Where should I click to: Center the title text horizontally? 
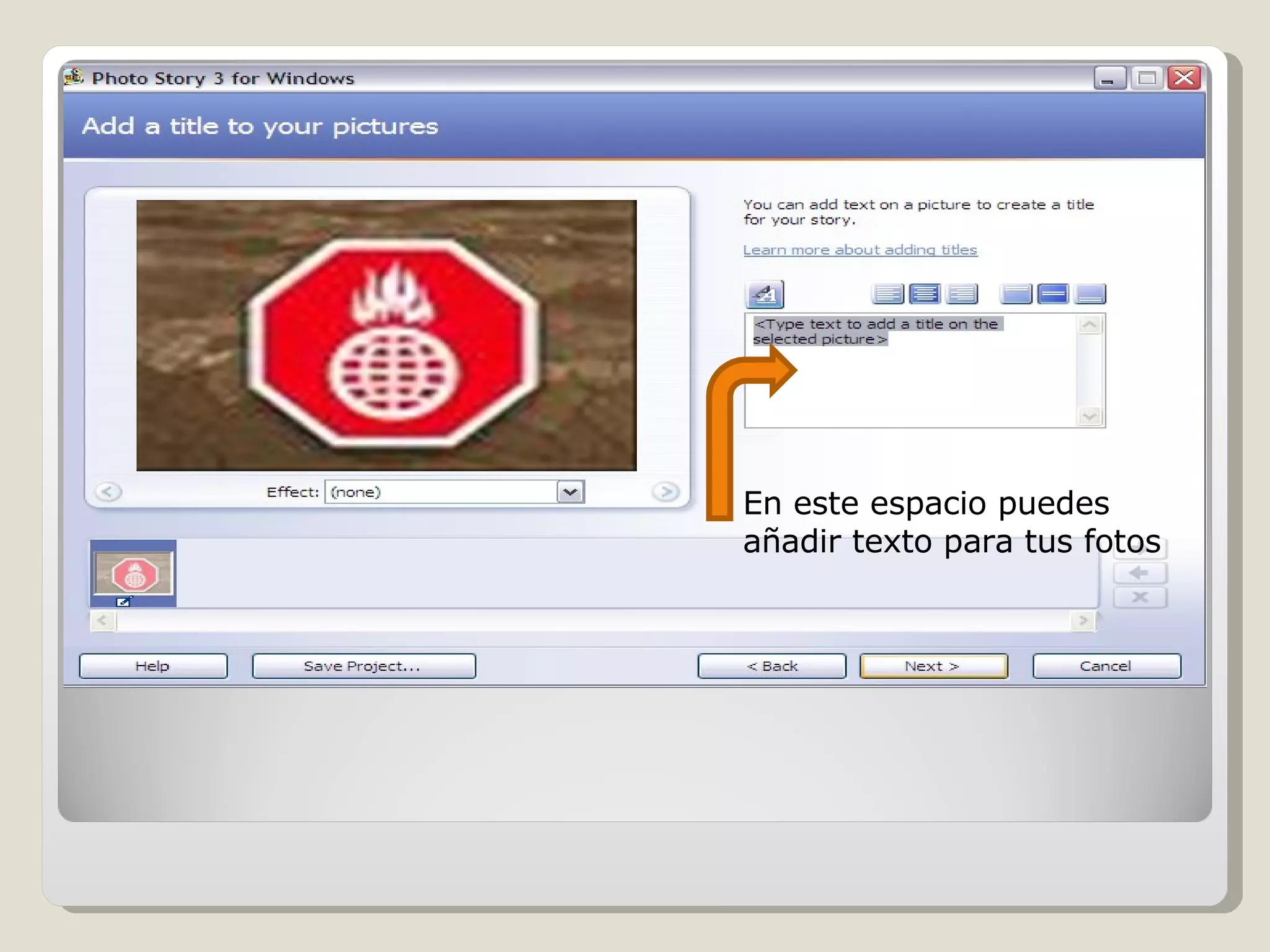pyautogui.click(x=925, y=294)
